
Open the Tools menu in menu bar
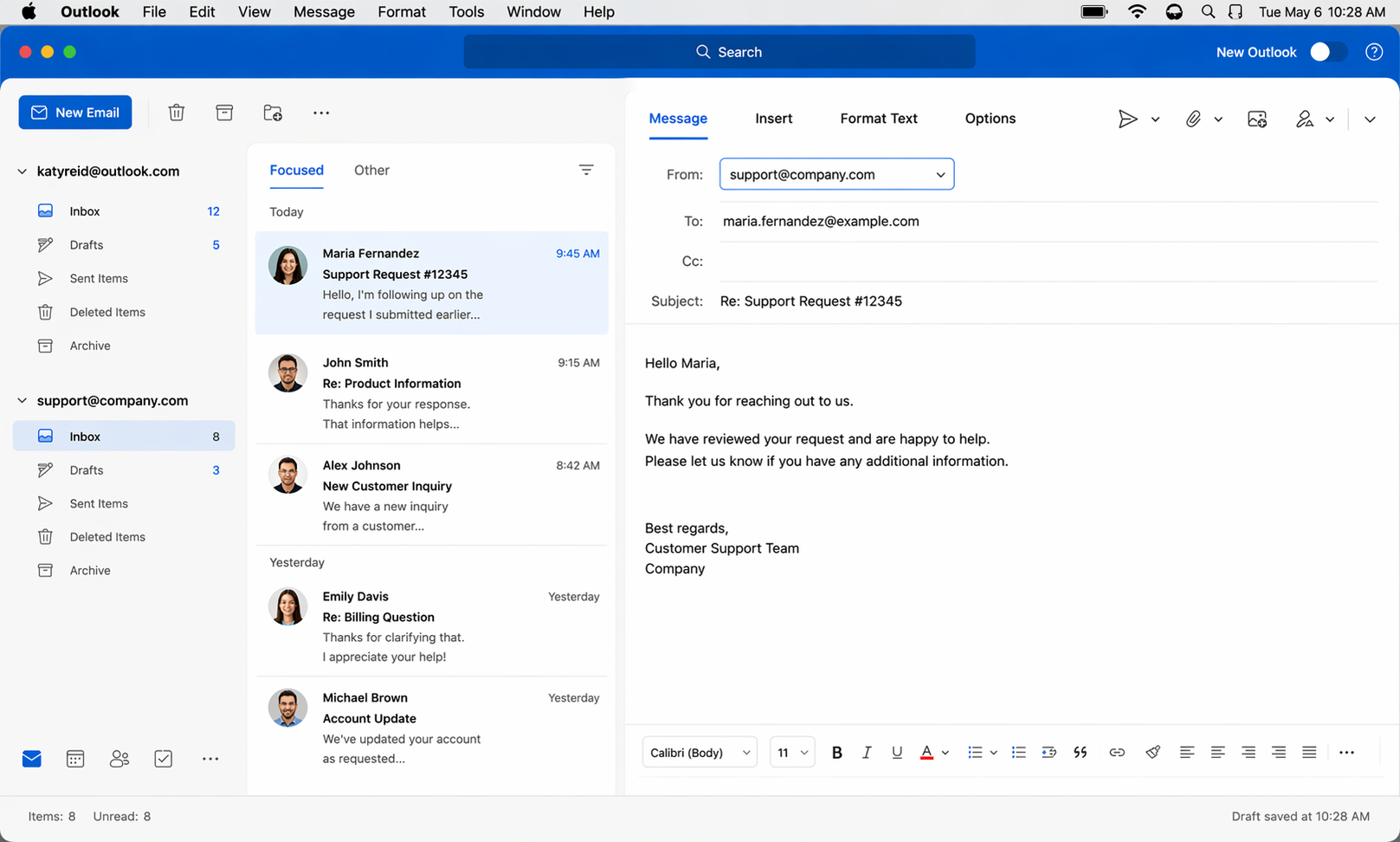click(466, 12)
